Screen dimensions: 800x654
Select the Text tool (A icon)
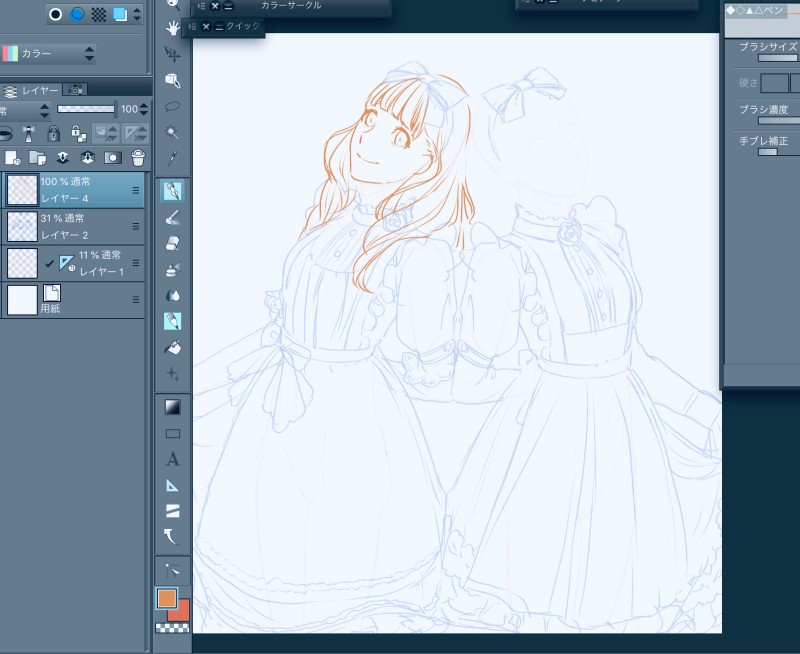click(x=172, y=459)
